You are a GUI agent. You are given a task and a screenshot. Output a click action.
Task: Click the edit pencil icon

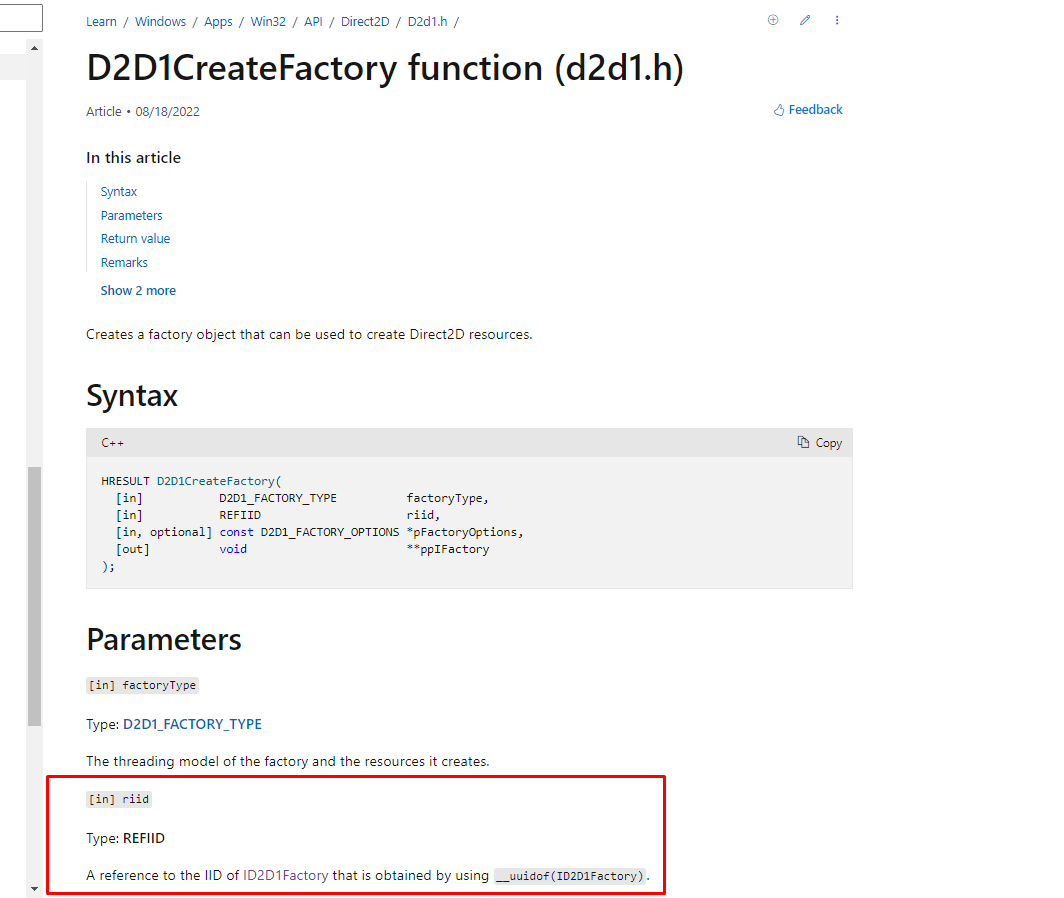pos(805,20)
